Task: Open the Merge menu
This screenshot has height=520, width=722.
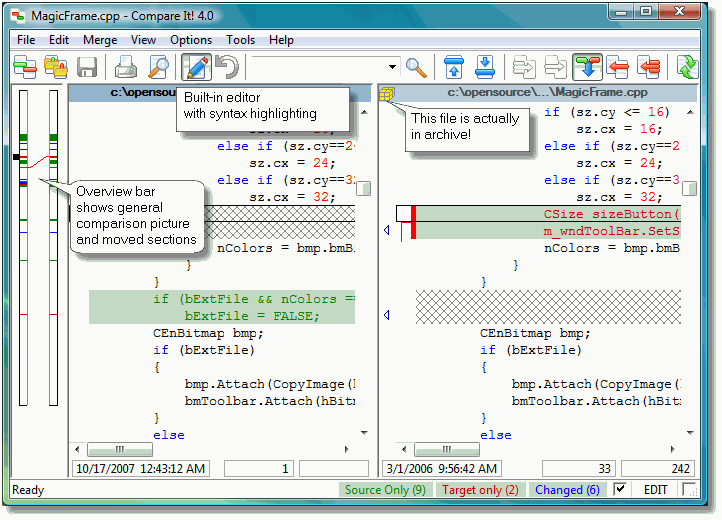Action: pyautogui.click(x=100, y=40)
